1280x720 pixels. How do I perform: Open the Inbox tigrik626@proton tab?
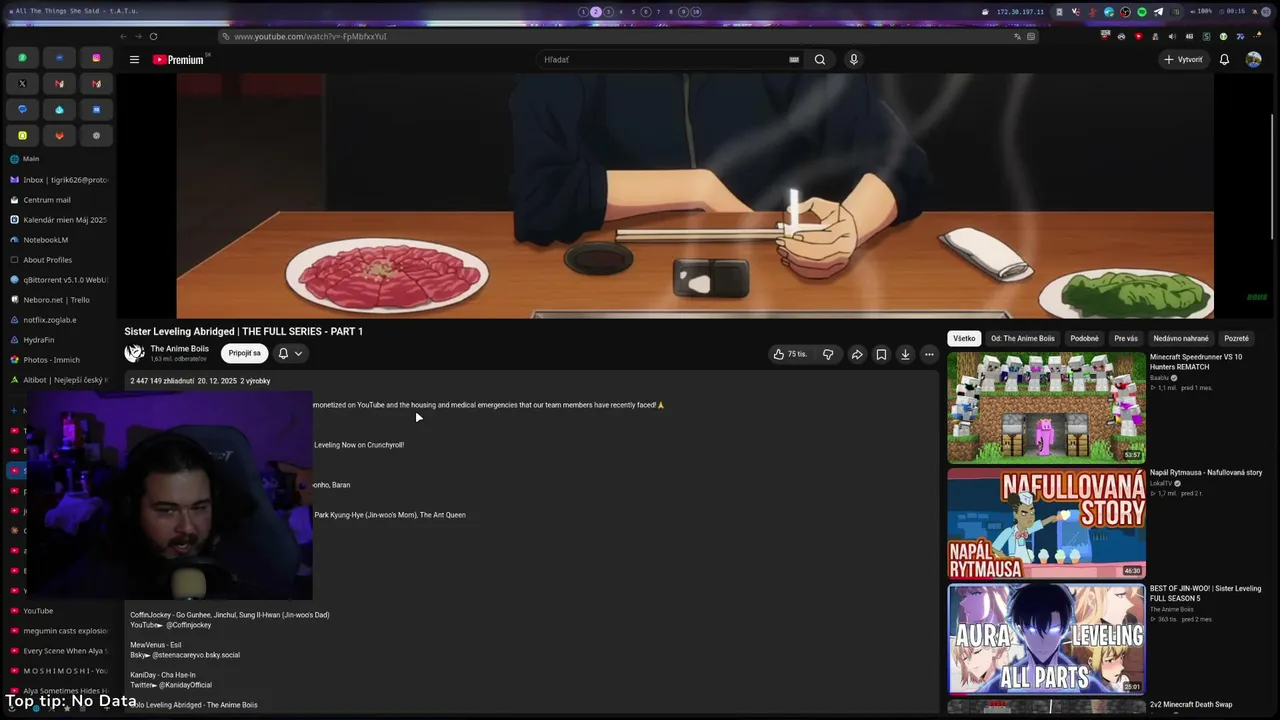coord(58,180)
